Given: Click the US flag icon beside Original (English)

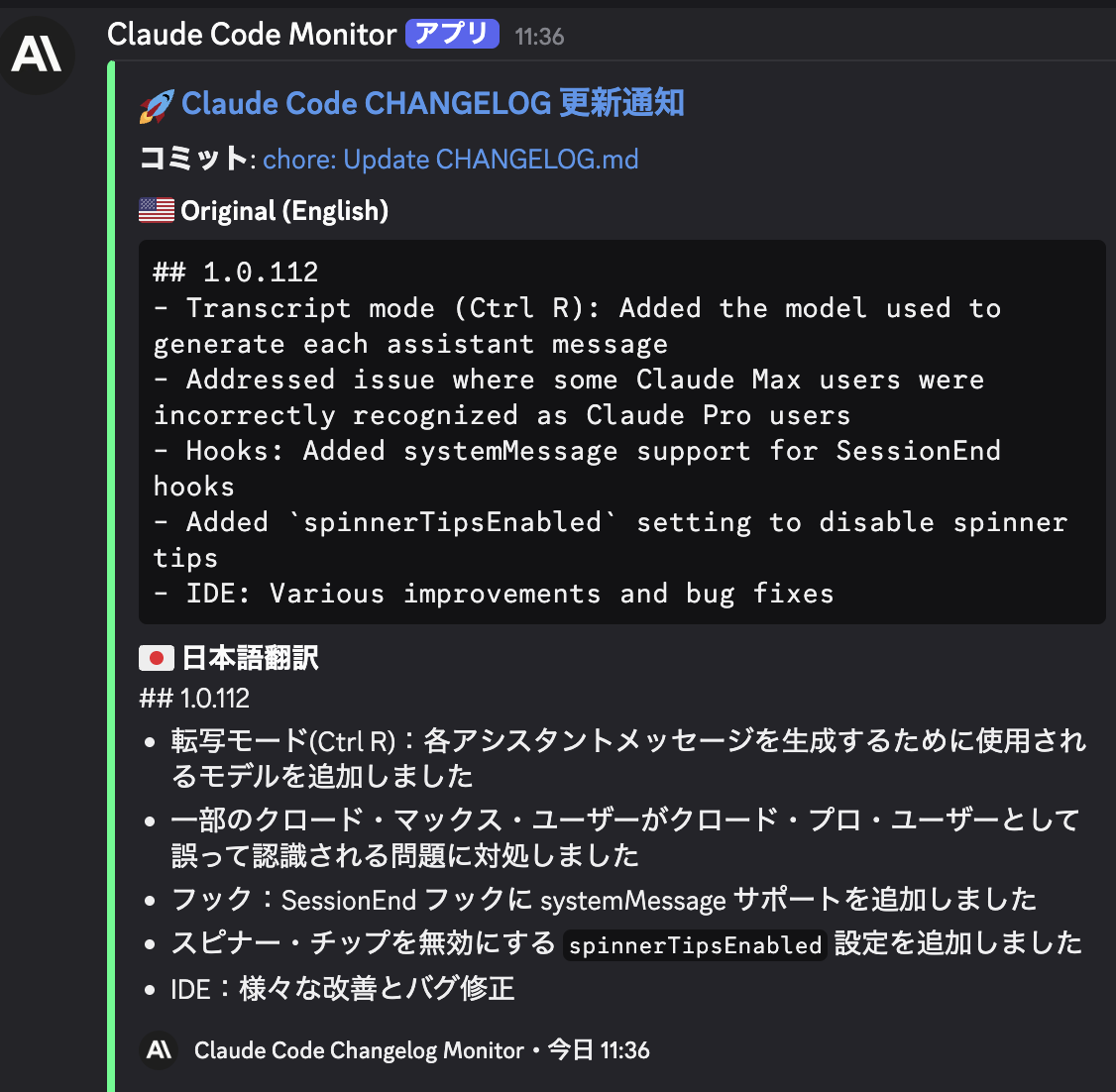Looking at the screenshot, I should click(155, 210).
